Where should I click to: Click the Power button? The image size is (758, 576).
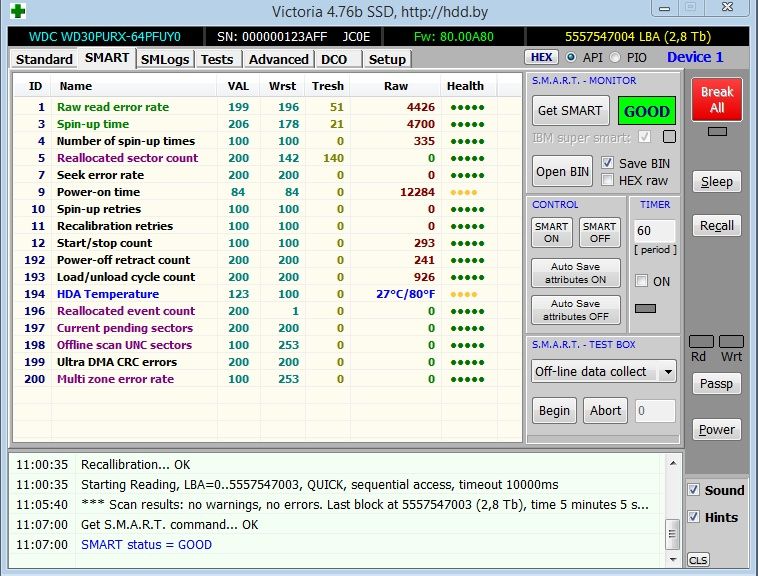tap(717, 430)
